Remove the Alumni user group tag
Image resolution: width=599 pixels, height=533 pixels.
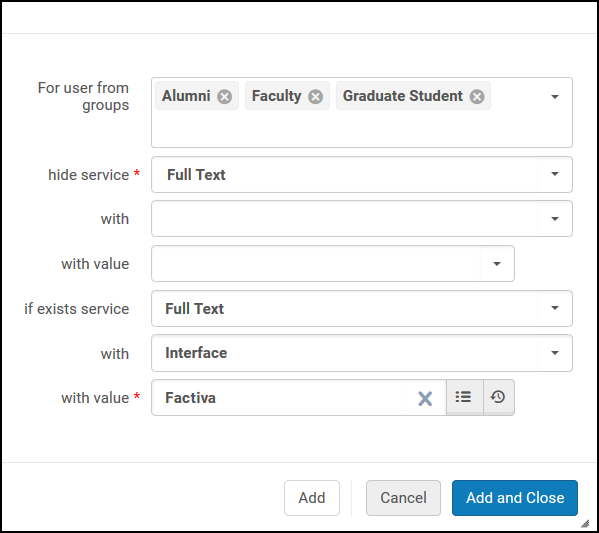coord(225,97)
